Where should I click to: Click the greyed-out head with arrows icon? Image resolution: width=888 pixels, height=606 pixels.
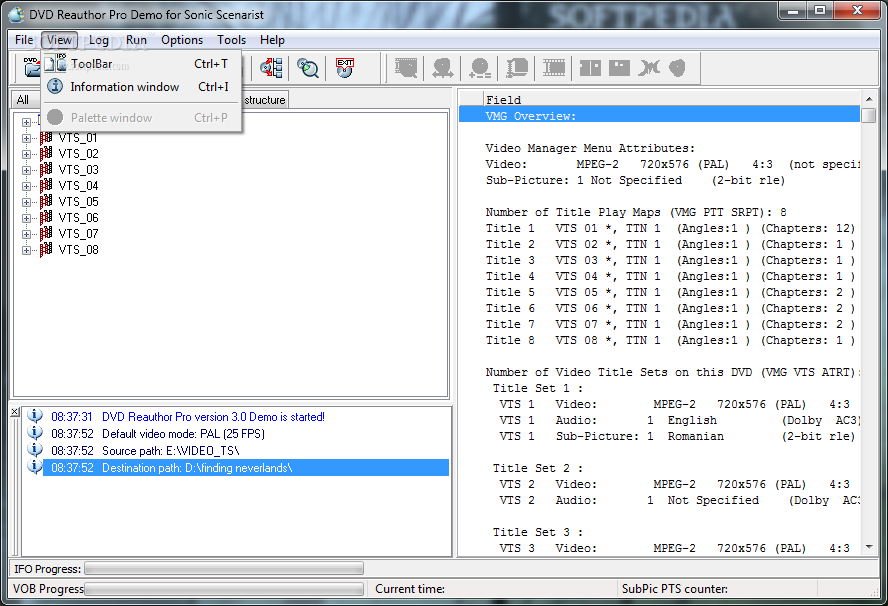pyautogui.click(x=443, y=68)
